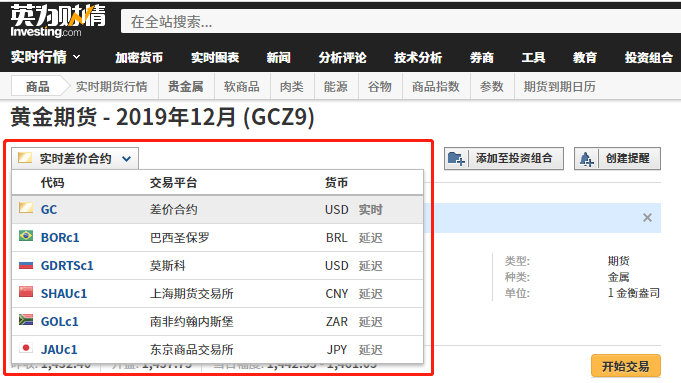This screenshot has height=383, width=681.
Task: Click the 实时 label in GC row
Action: pos(370,210)
